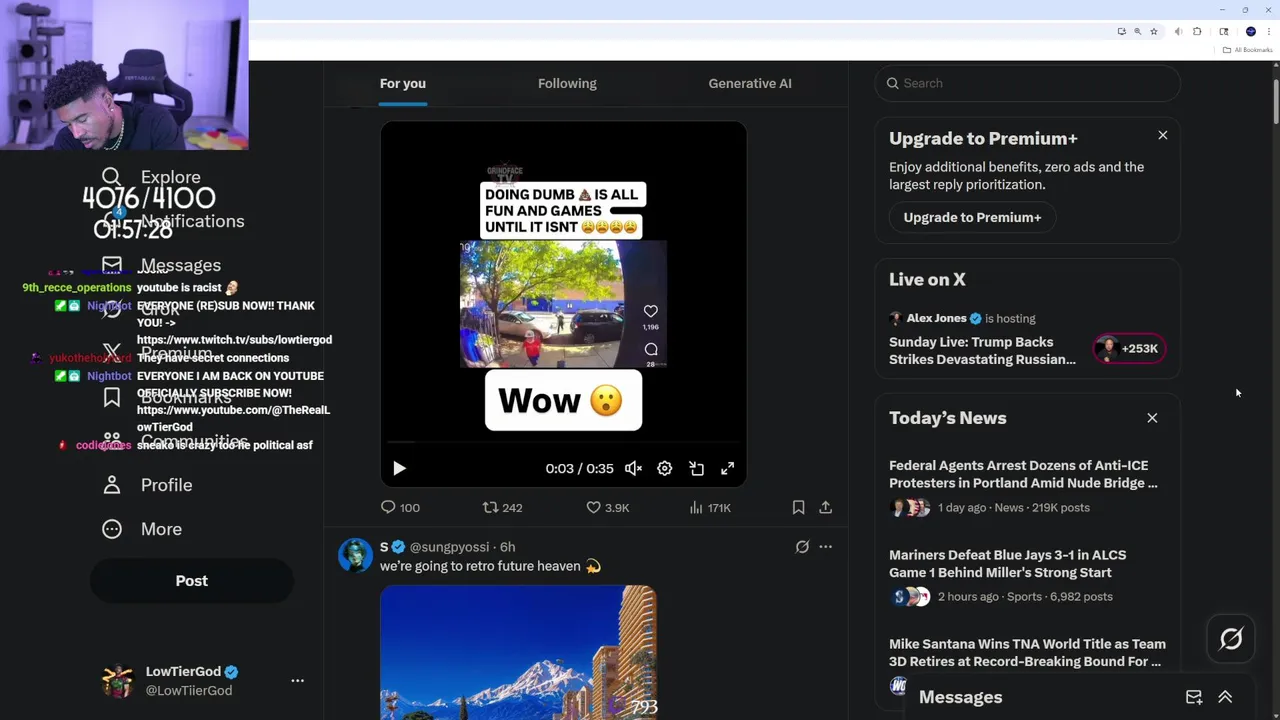This screenshot has width=1280, height=720.
Task: Open Mike Santana Wins TNA news story
Action: pyautogui.click(x=1027, y=653)
